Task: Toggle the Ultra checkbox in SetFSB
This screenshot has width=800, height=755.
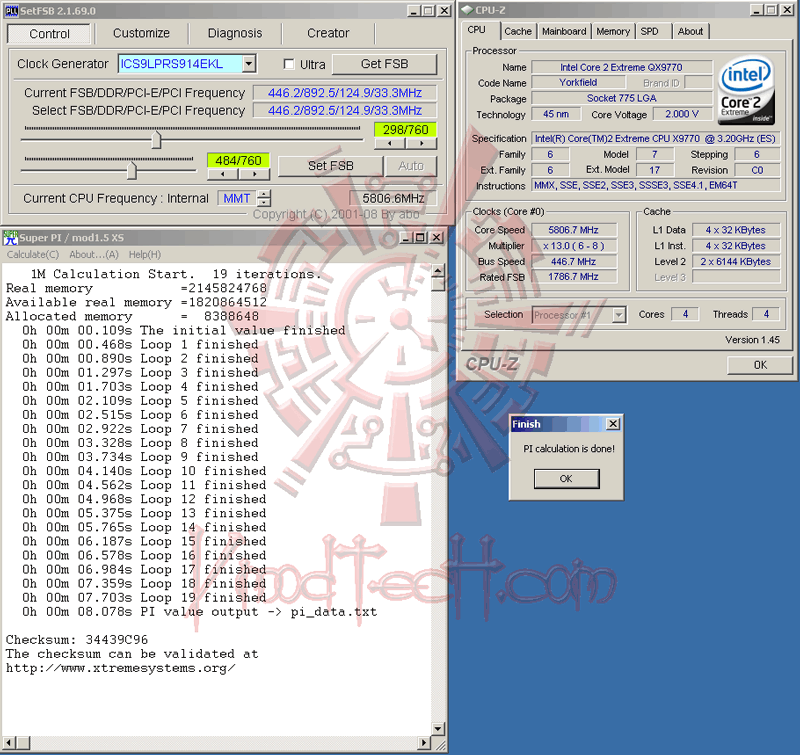Action: pyautogui.click(x=289, y=64)
